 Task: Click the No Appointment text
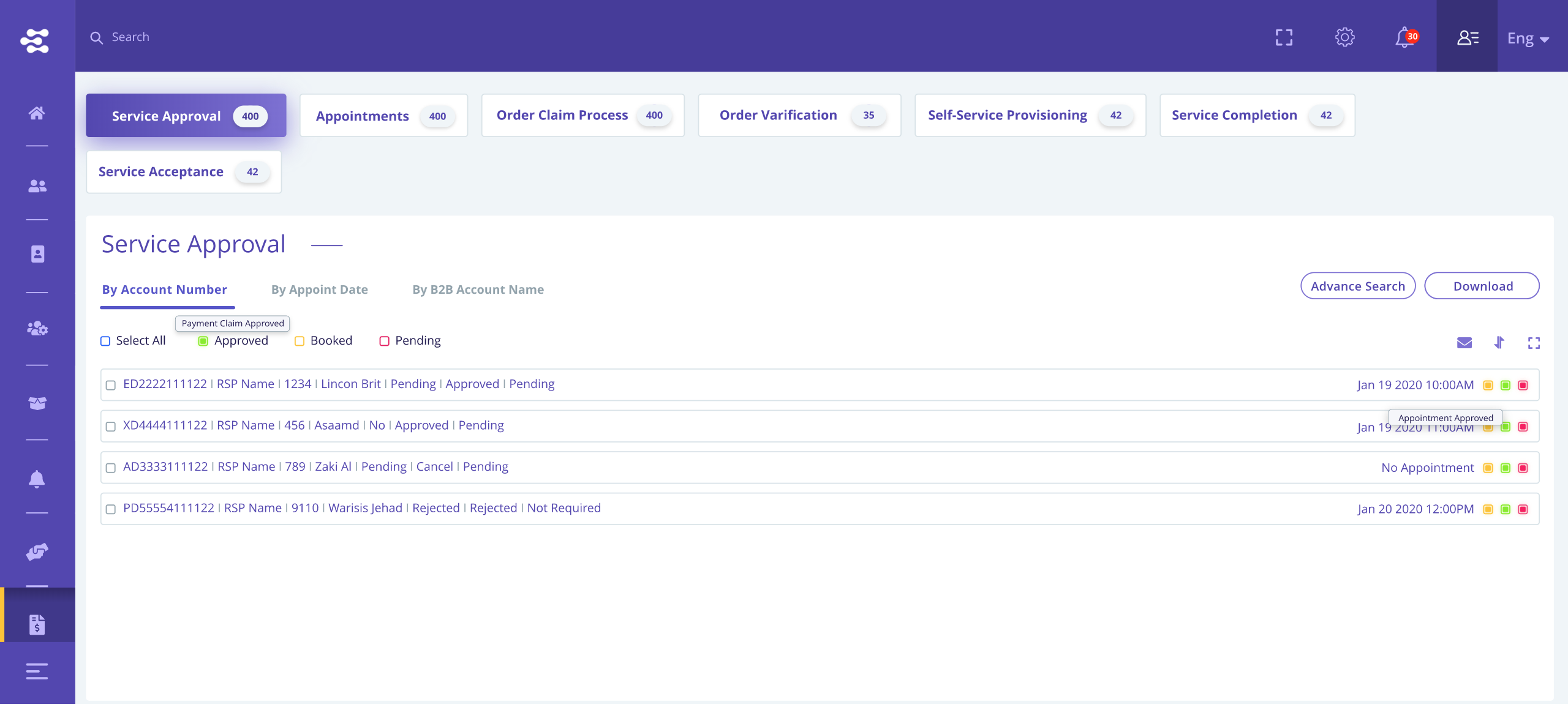(1427, 468)
